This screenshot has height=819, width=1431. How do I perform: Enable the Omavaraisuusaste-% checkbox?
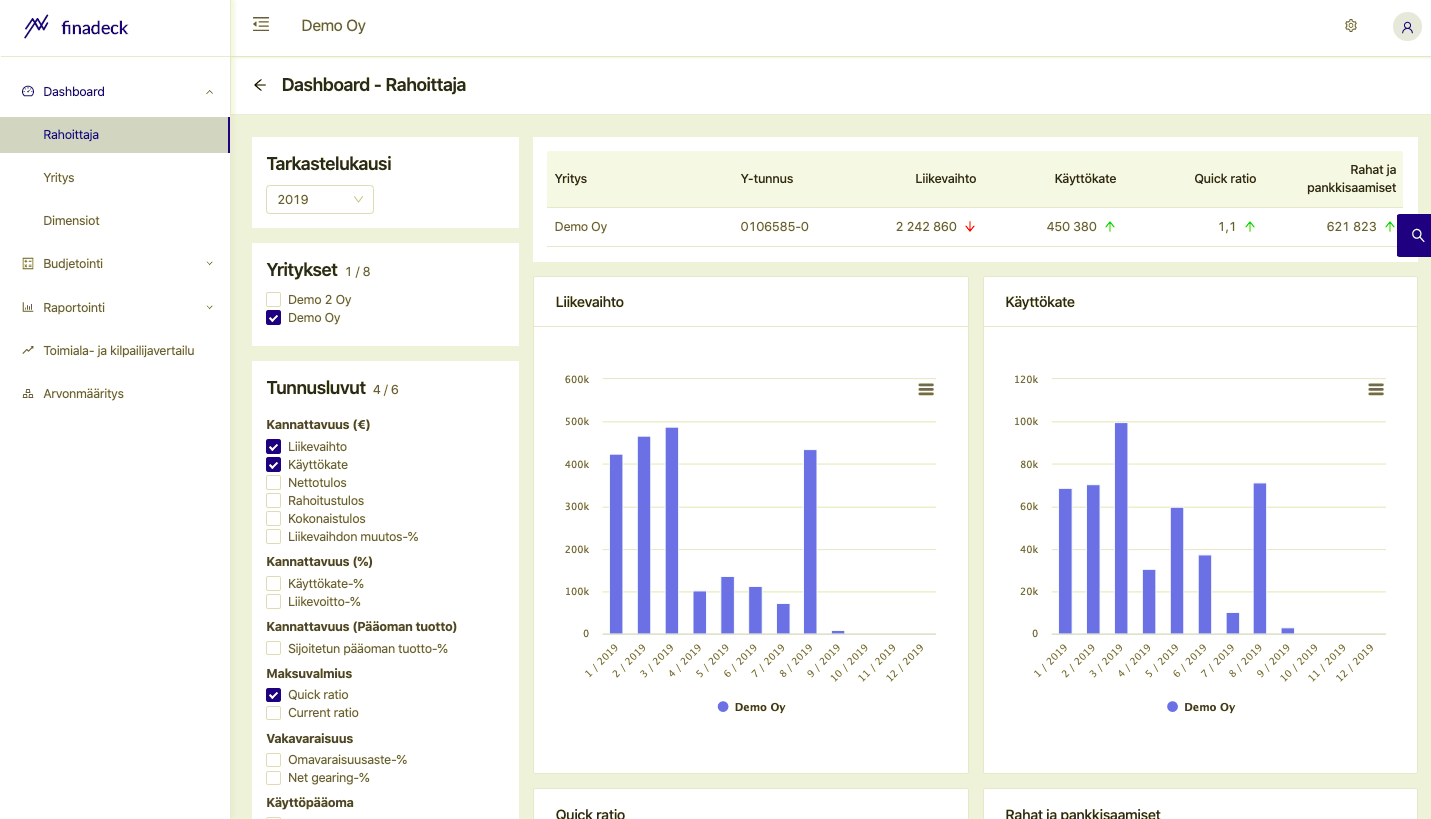273,760
